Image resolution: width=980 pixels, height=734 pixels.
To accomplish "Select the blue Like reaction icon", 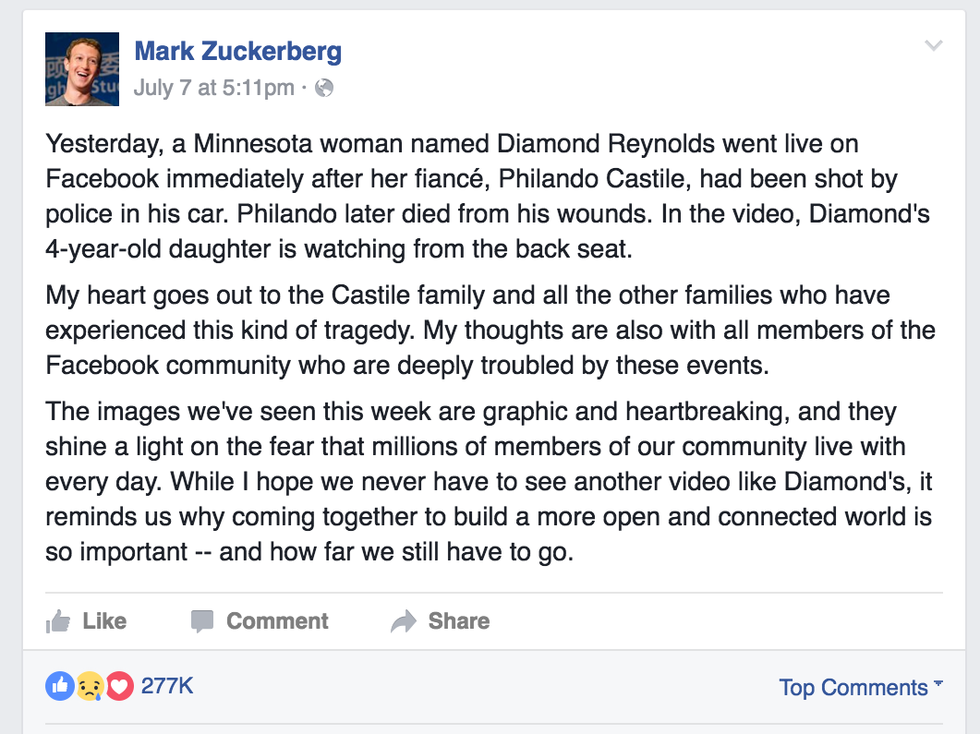I will [59, 686].
